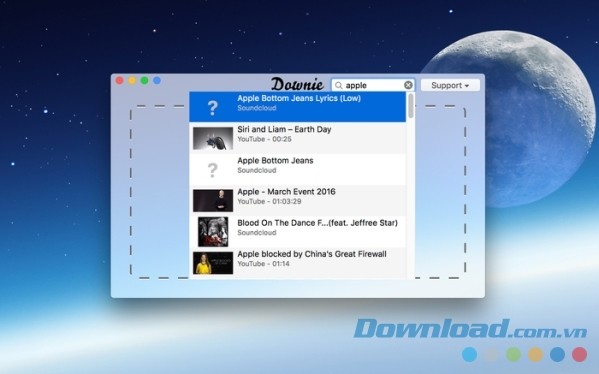This screenshot has width=599, height=374.
Task: Click the YouTube - 01:14 subtitle
Action: coord(264,264)
